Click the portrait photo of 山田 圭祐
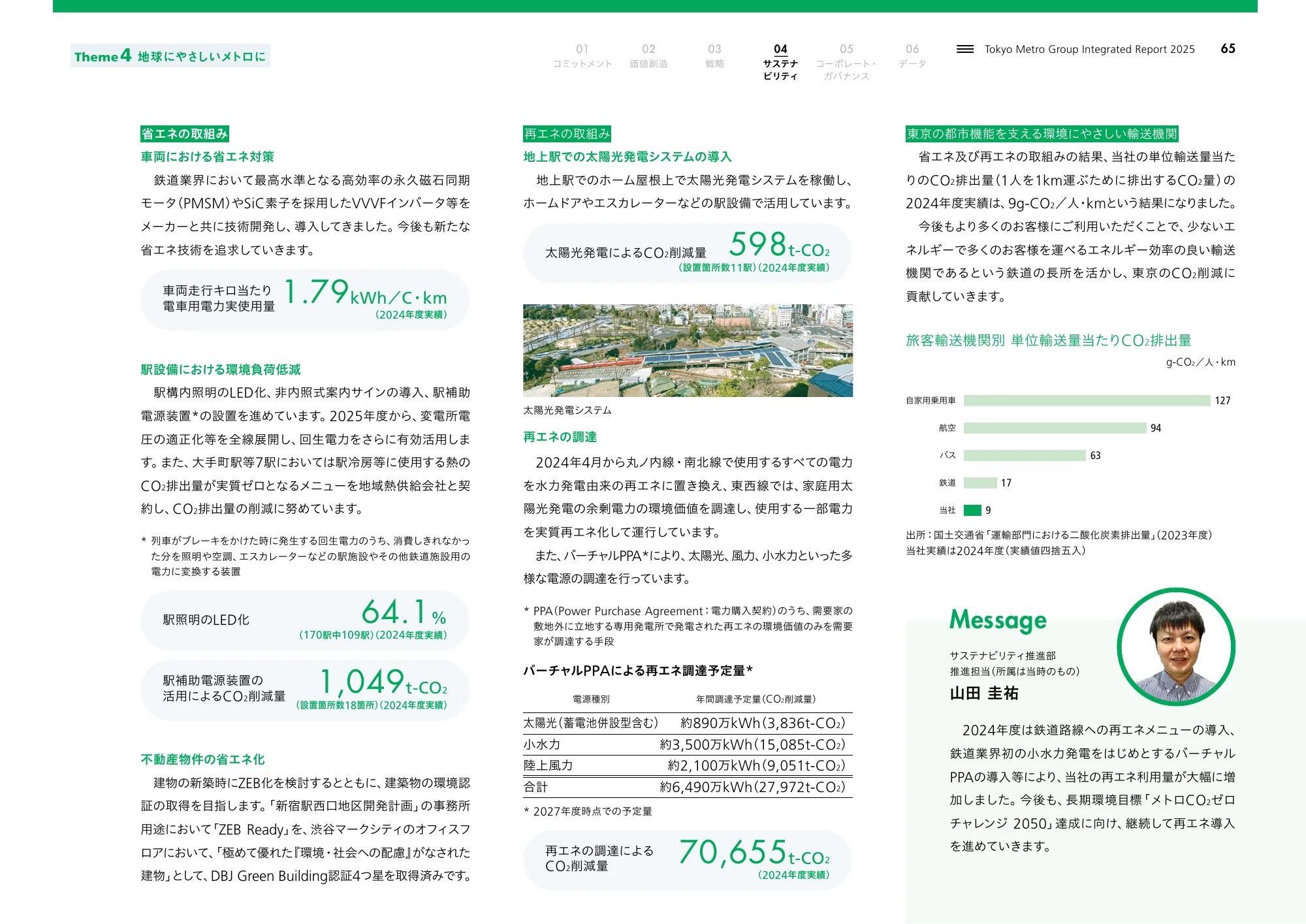Image resolution: width=1306 pixels, height=924 pixels. pyautogui.click(x=1176, y=647)
